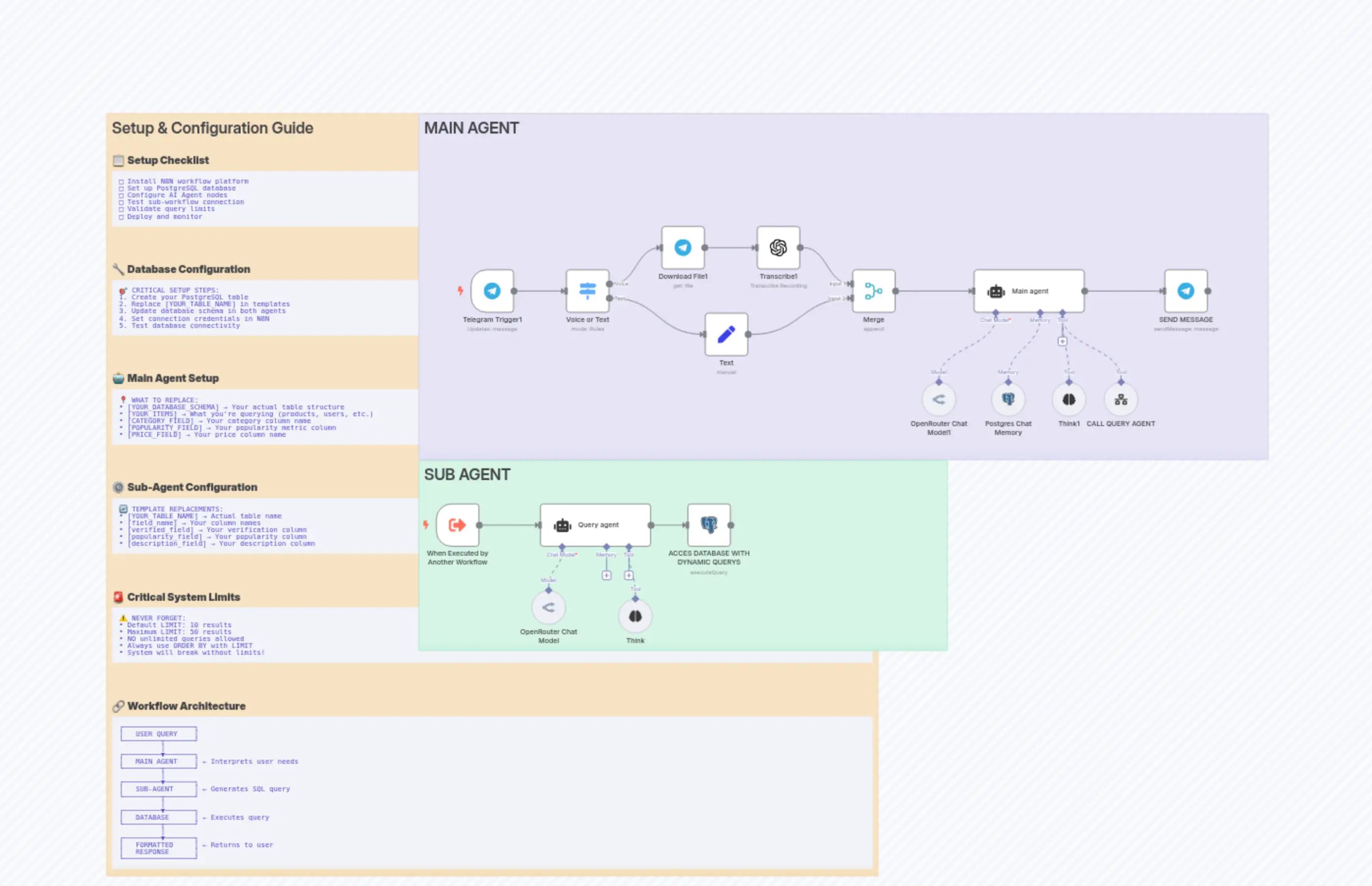Open the Postgres Chat Memory node
The width and height of the screenshot is (1372, 886).
pyautogui.click(x=1008, y=399)
